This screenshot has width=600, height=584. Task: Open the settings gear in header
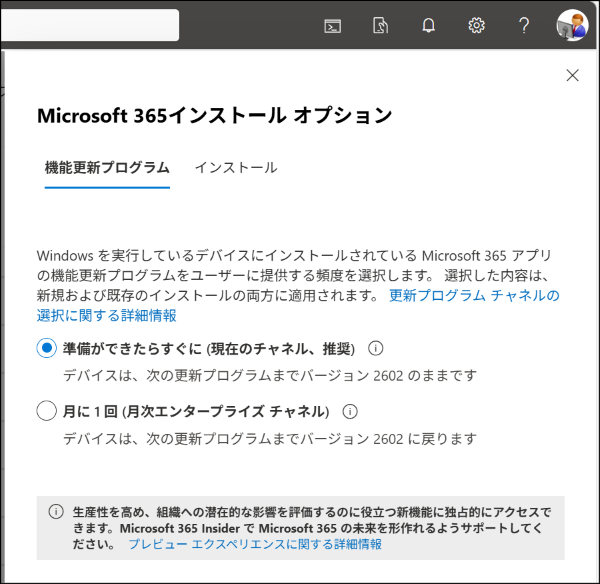(x=476, y=26)
